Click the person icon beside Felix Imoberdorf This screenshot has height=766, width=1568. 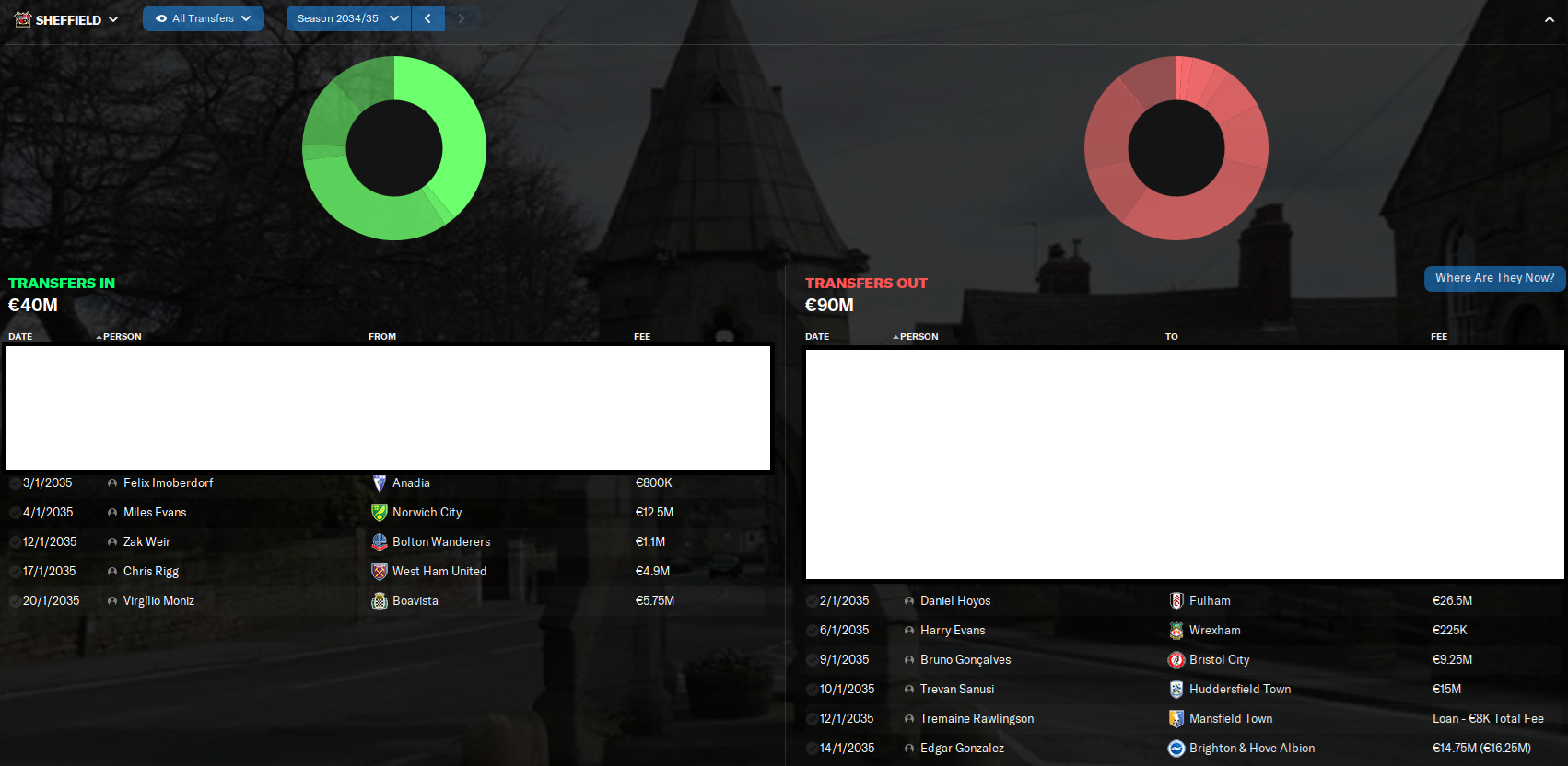[112, 483]
